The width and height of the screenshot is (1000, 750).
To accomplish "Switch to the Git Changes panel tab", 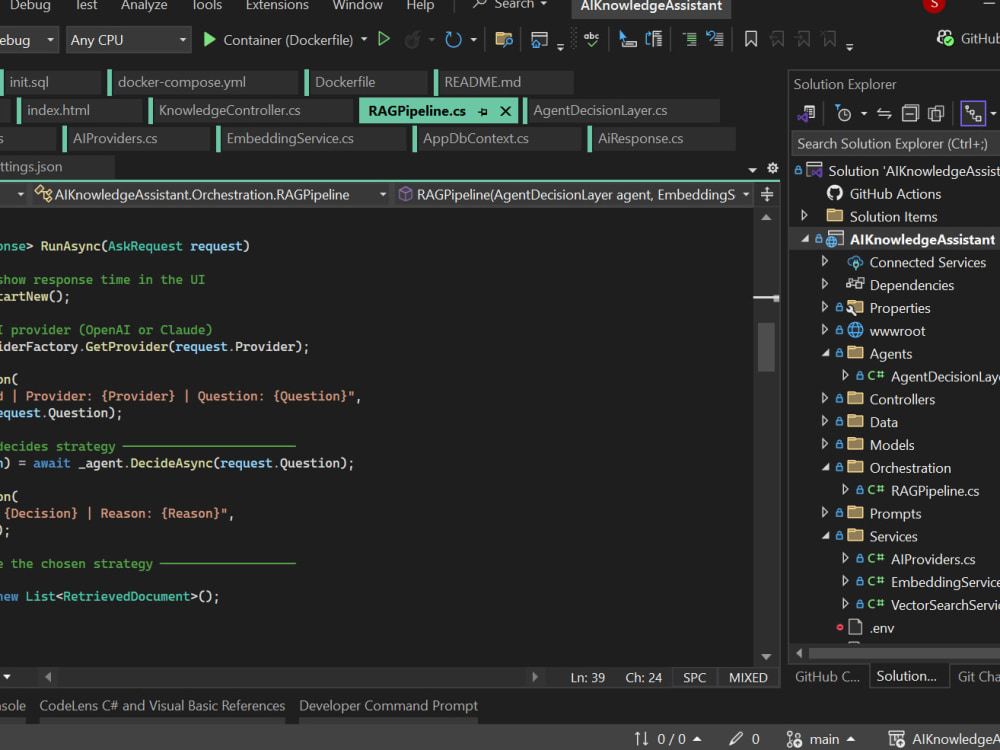I will (977, 677).
